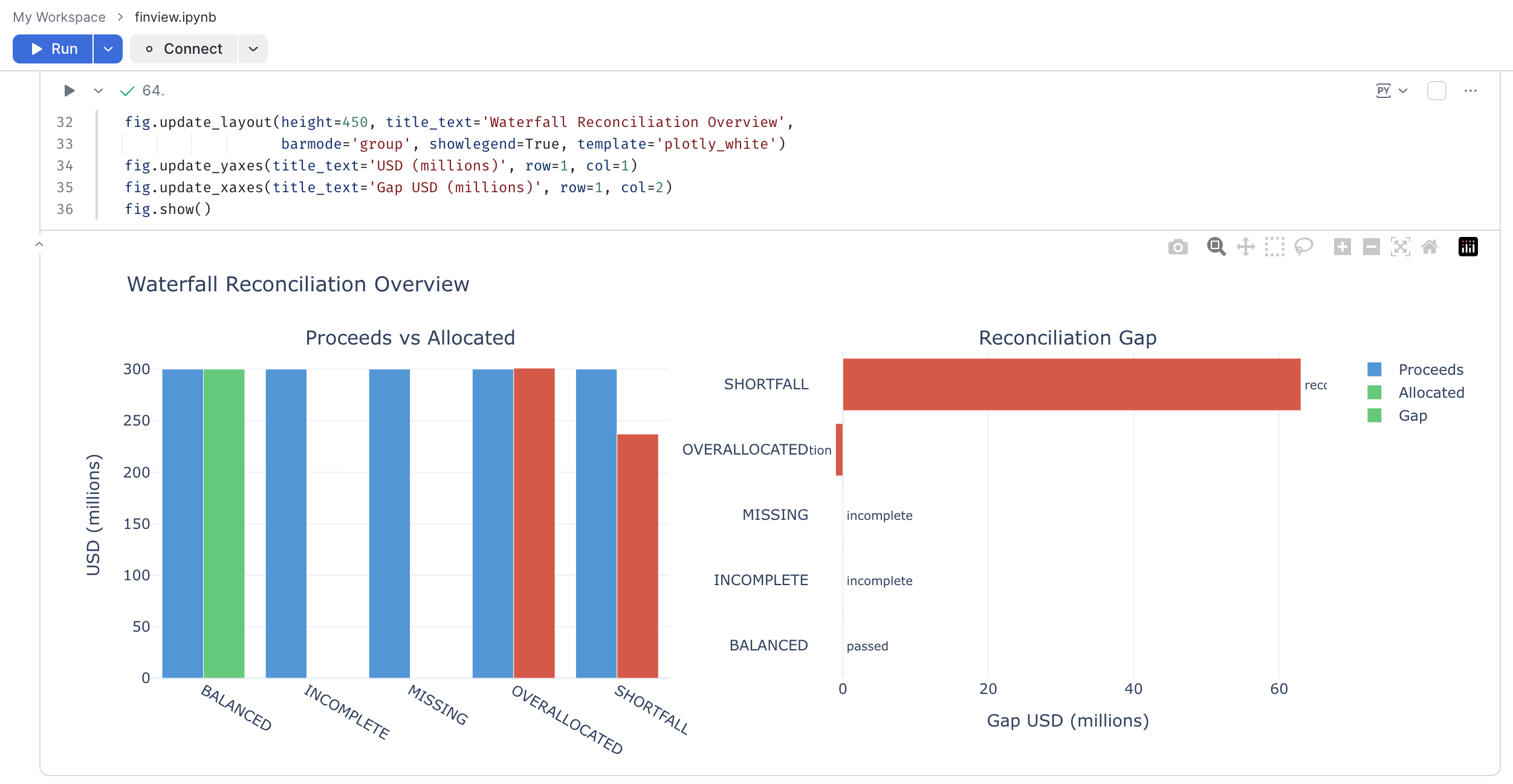Viewport: 1513px width, 784px height.
Task: Toggle the cell checkbox at top right
Action: pos(1437,91)
